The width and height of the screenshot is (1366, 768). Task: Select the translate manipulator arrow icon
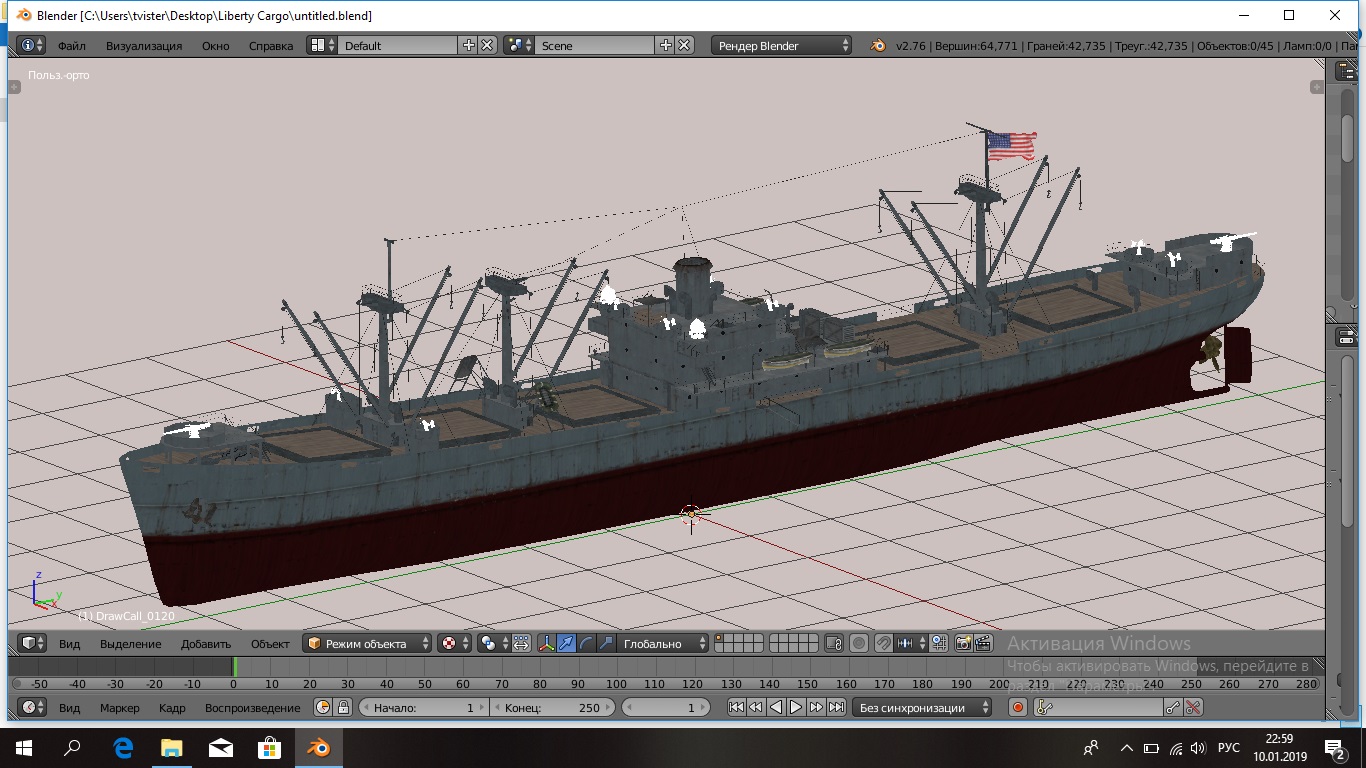coord(566,643)
